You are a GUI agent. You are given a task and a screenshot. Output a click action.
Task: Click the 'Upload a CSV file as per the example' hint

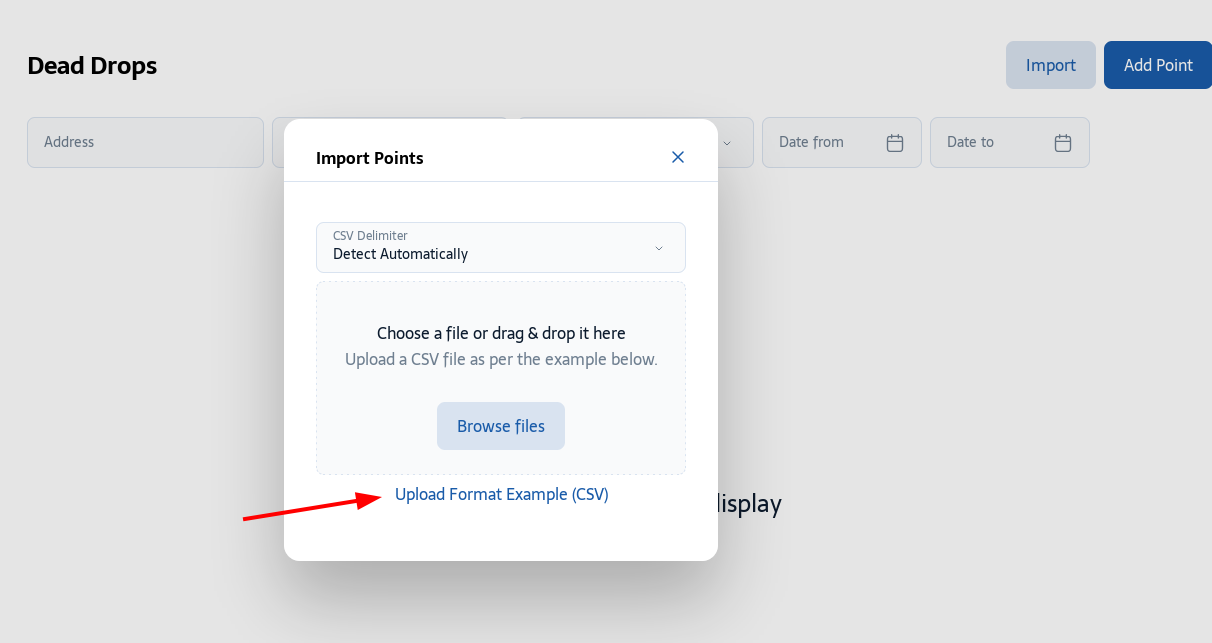[x=501, y=359]
